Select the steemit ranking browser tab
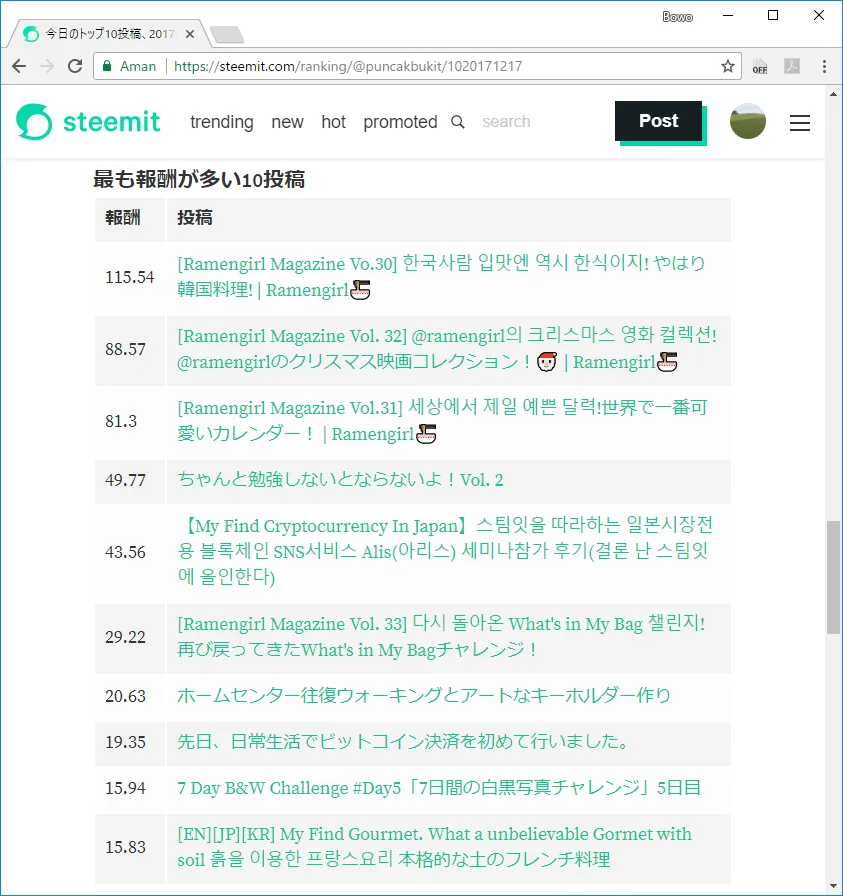This screenshot has width=843, height=896. pos(109,34)
